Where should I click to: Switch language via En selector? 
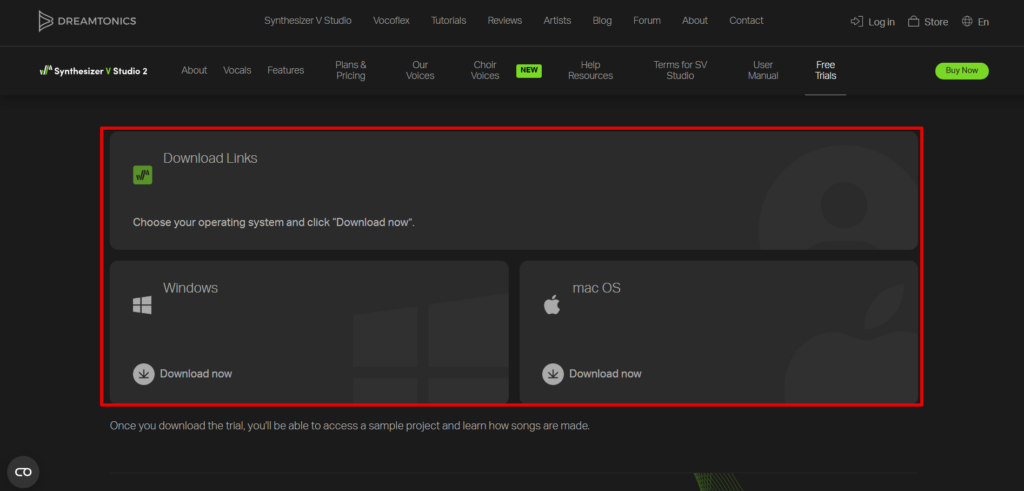pyautogui.click(x=983, y=22)
